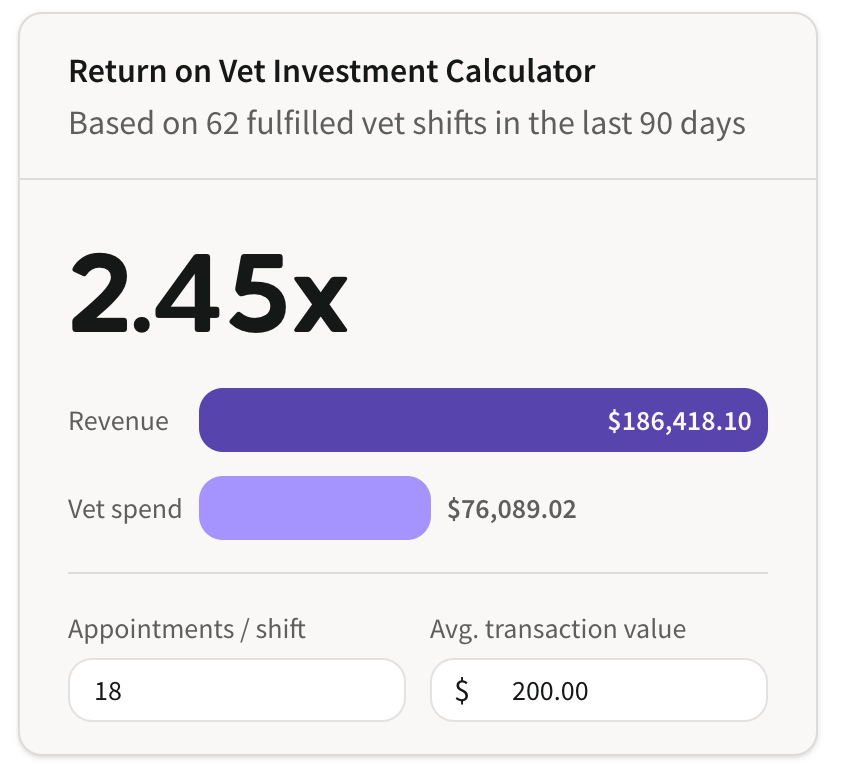
Task: Click the Revenue label
Action: pyautogui.click(x=119, y=421)
